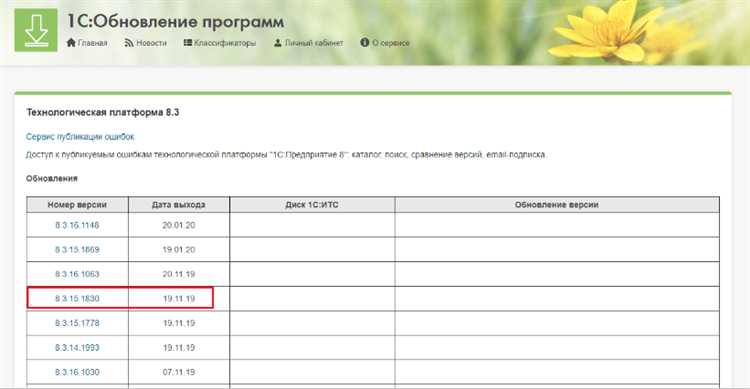The image size is (750, 389).
Task: Click the Номер версии column header
Action: (x=77, y=204)
